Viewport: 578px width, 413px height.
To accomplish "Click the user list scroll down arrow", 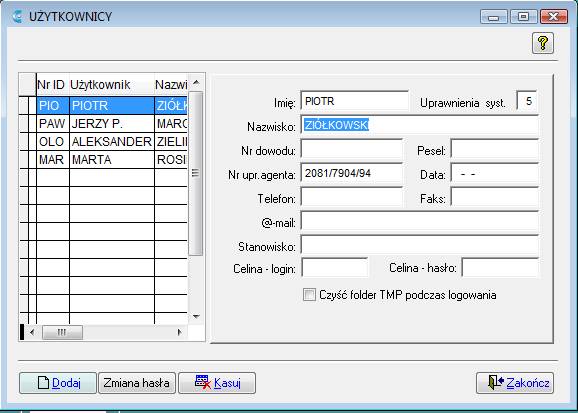I will (x=196, y=316).
